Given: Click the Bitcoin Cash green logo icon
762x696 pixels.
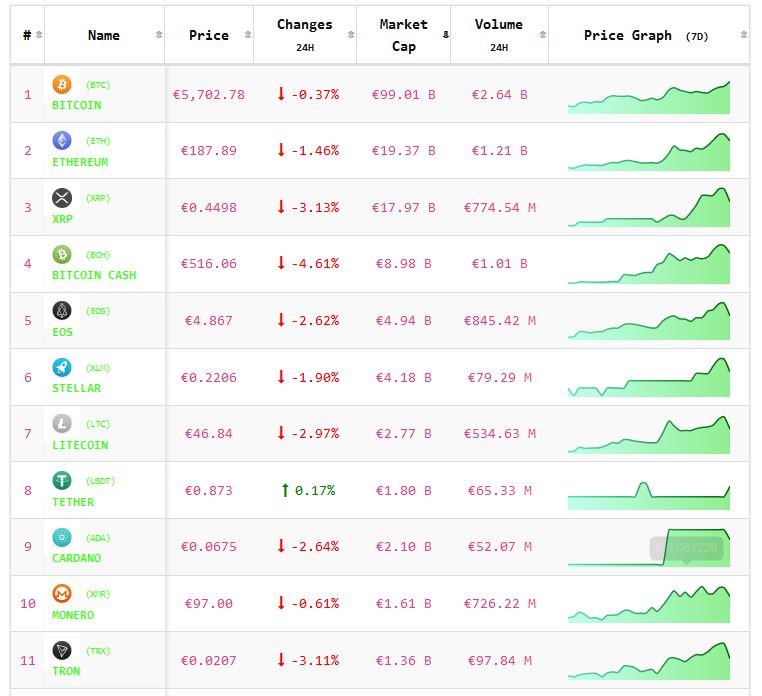Looking at the screenshot, I should pos(62,254).
